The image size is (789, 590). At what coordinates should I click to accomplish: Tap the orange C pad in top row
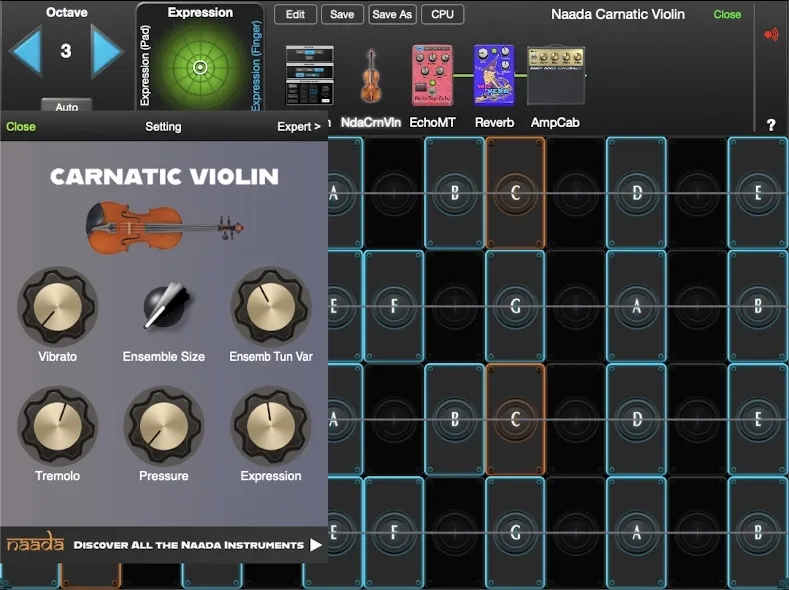coord(515,193)
